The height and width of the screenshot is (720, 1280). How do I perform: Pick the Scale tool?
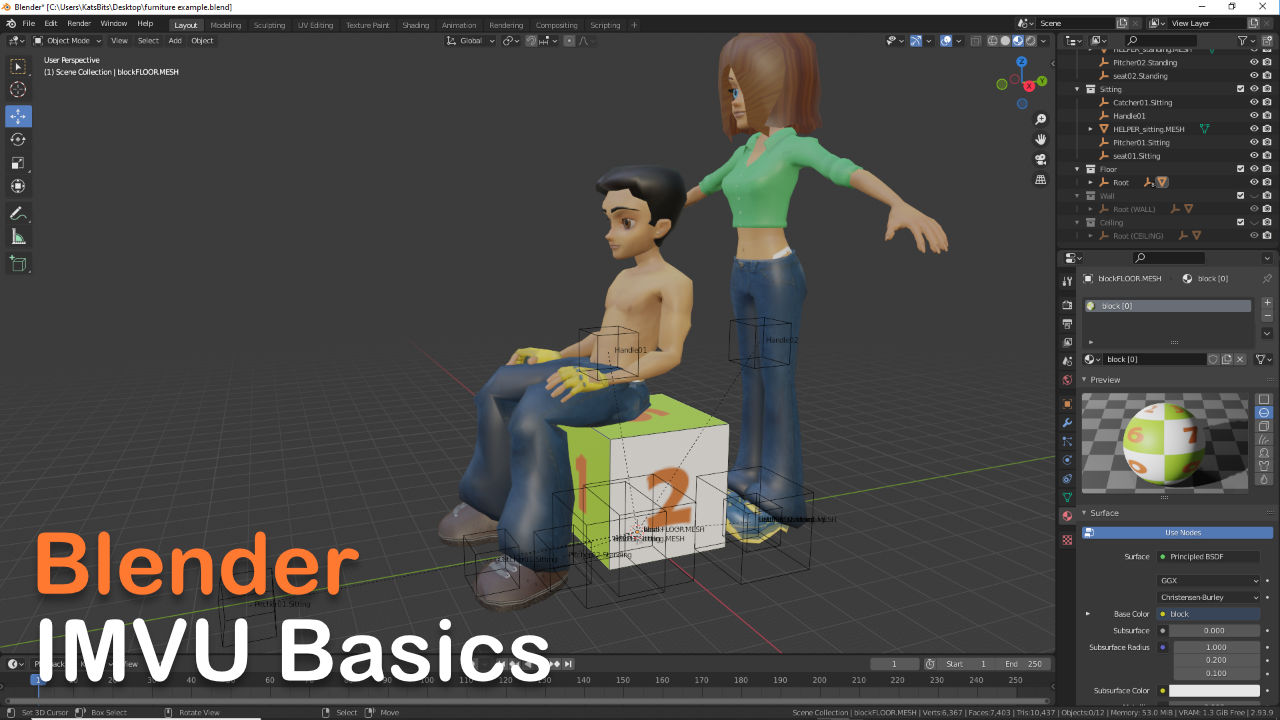point(18,162)
